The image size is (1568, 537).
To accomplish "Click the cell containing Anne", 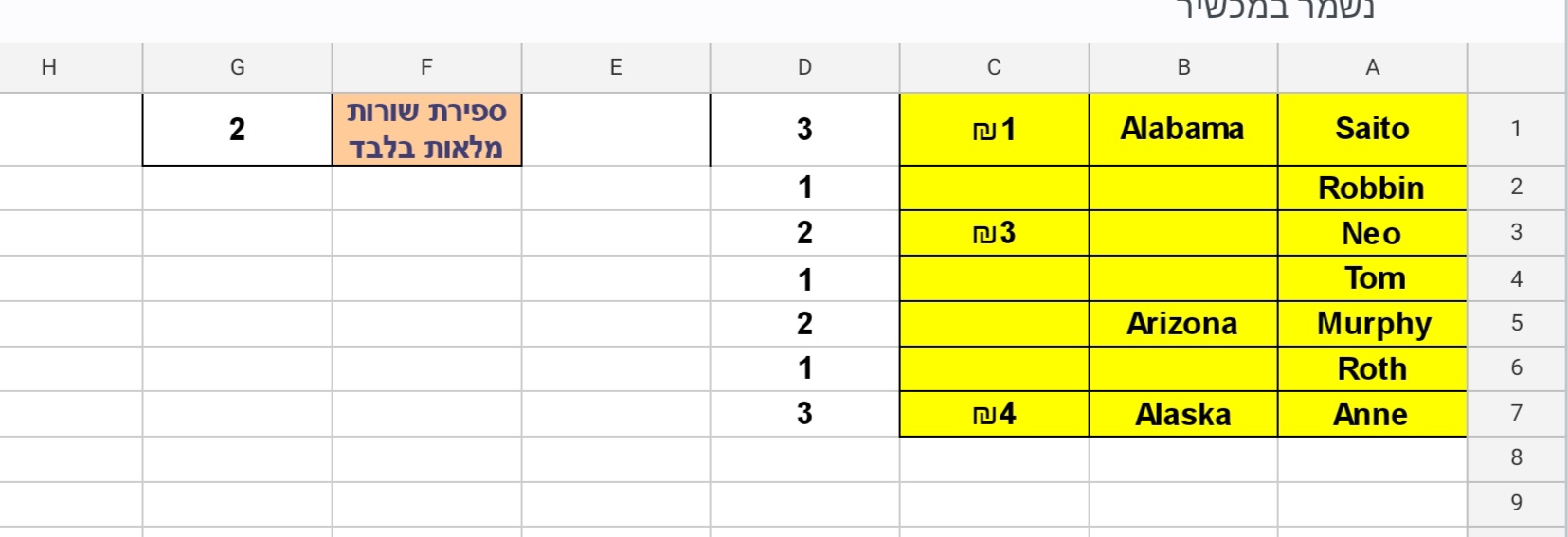I will coord(1372,414).
